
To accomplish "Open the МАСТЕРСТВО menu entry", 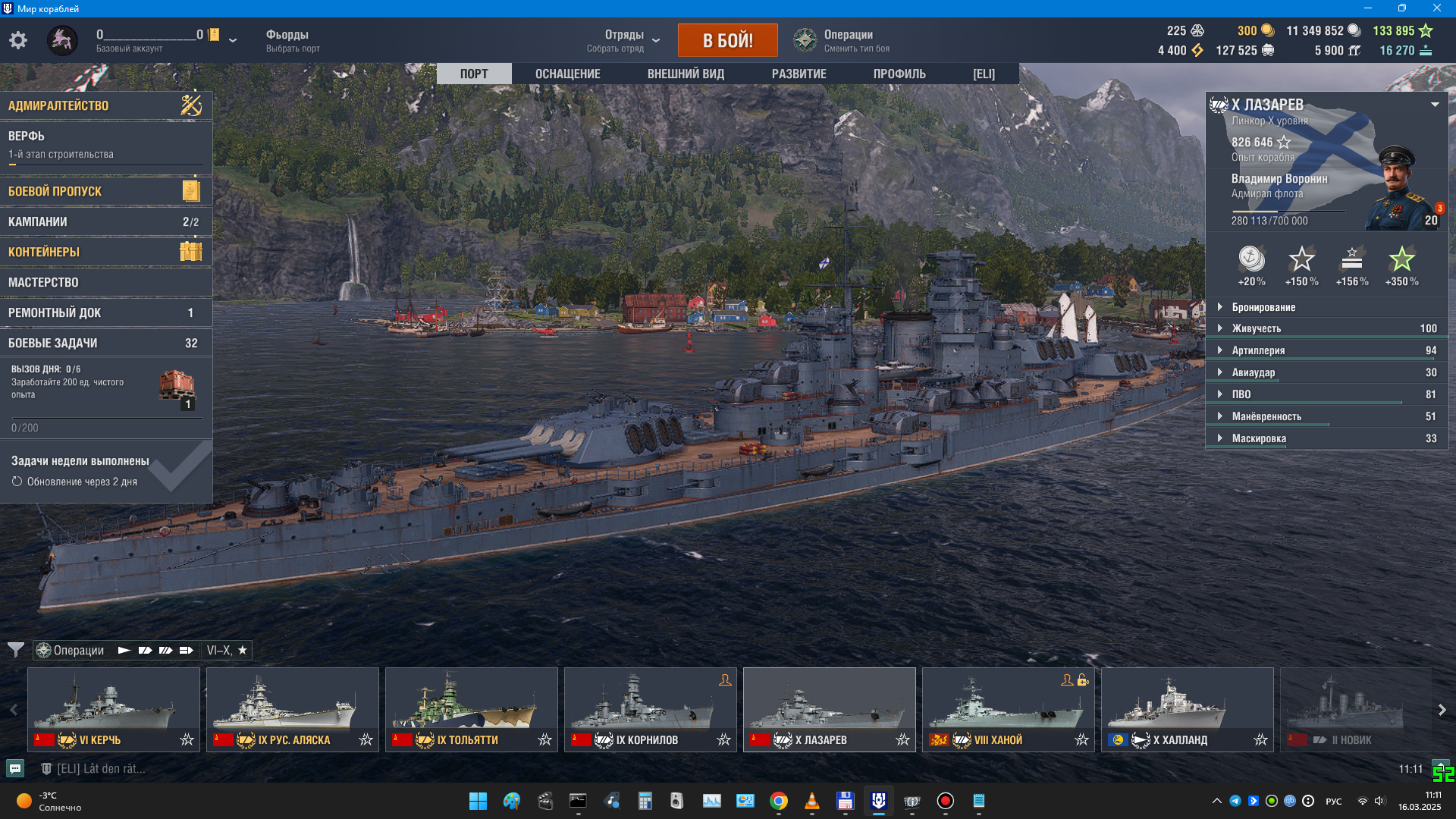I will 106,282.
